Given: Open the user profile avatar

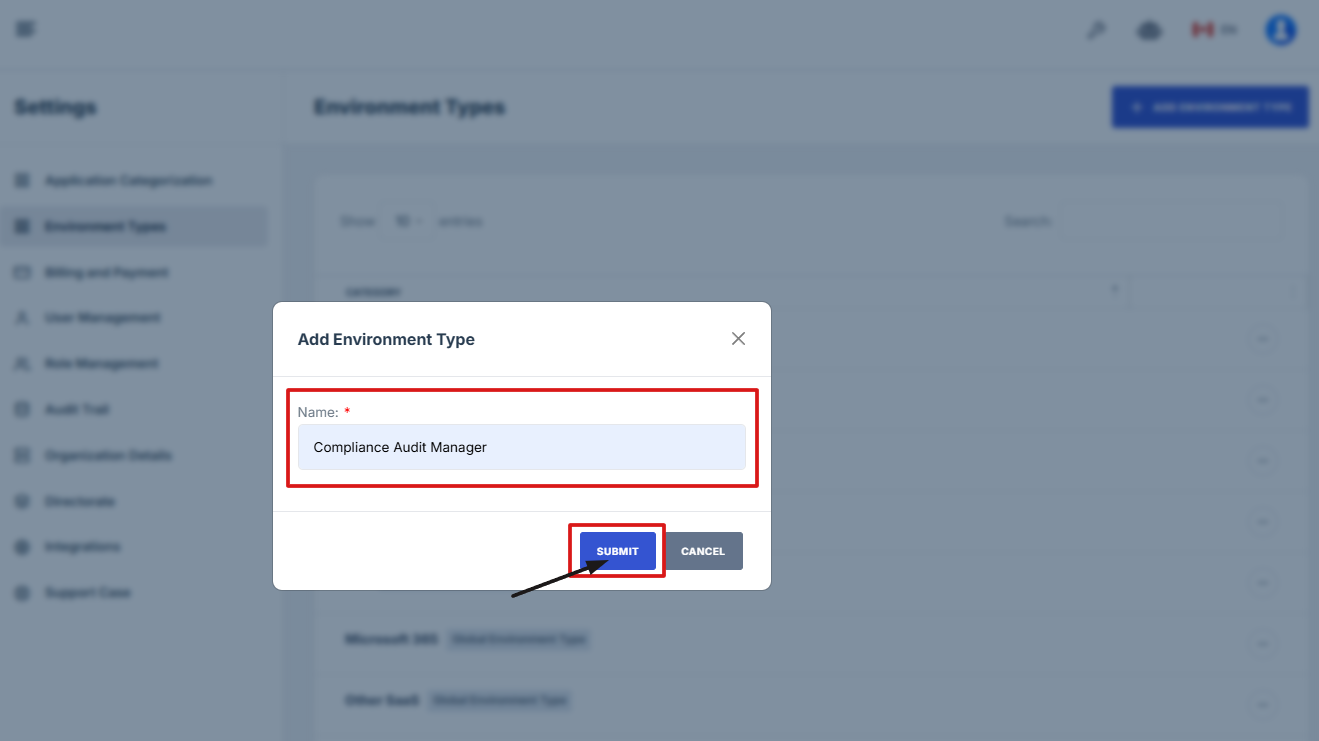Looking at the screenshot, I should (x=1280, y=30).
